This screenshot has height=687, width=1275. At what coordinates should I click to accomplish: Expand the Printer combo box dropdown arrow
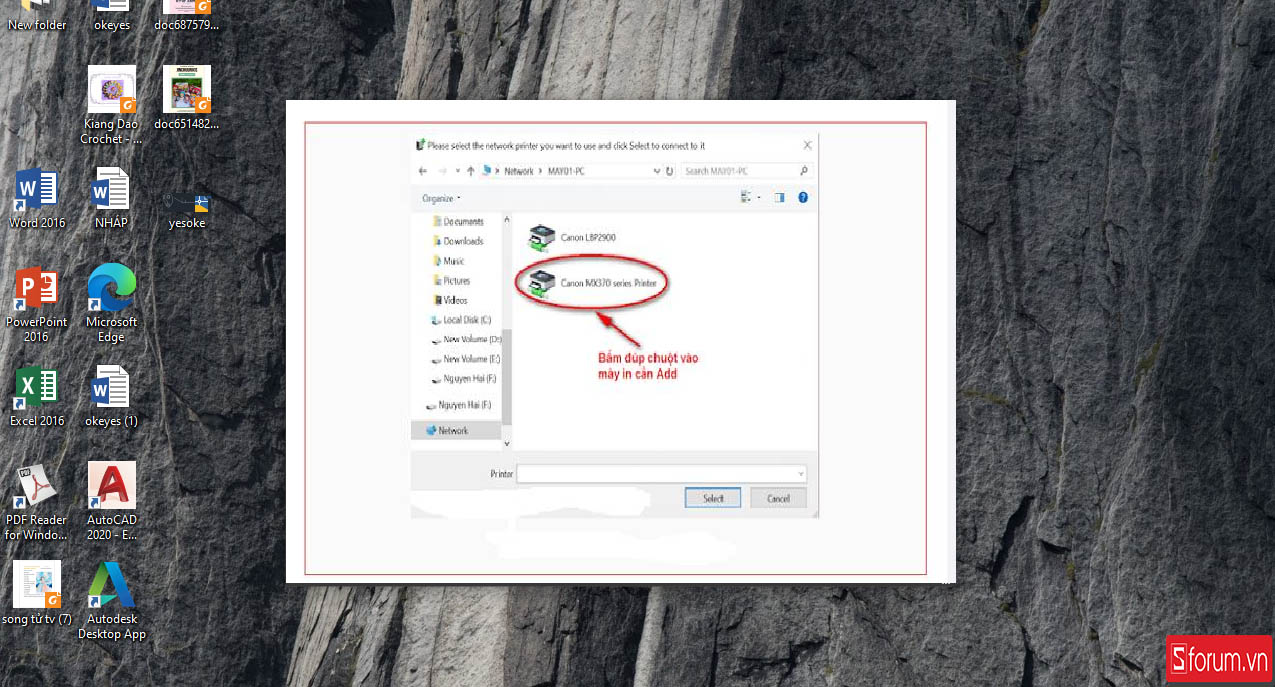pos(800,474)
